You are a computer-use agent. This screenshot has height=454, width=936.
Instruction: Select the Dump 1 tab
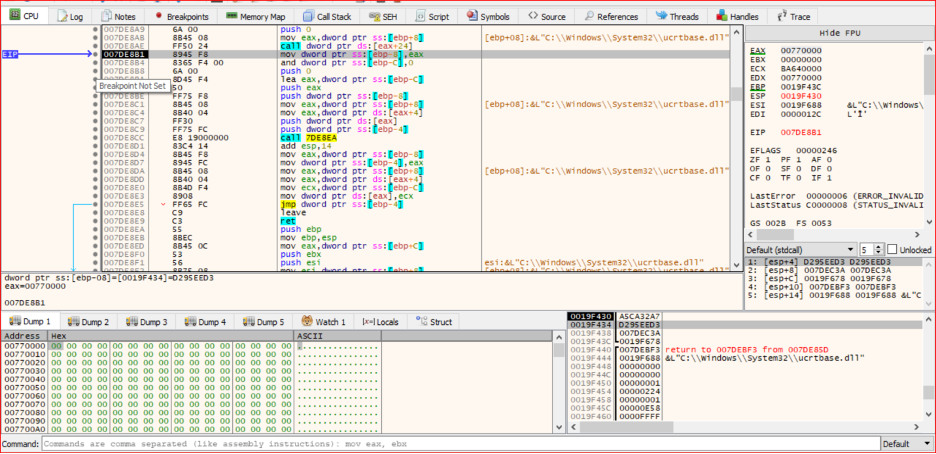[x=30, y=322]
